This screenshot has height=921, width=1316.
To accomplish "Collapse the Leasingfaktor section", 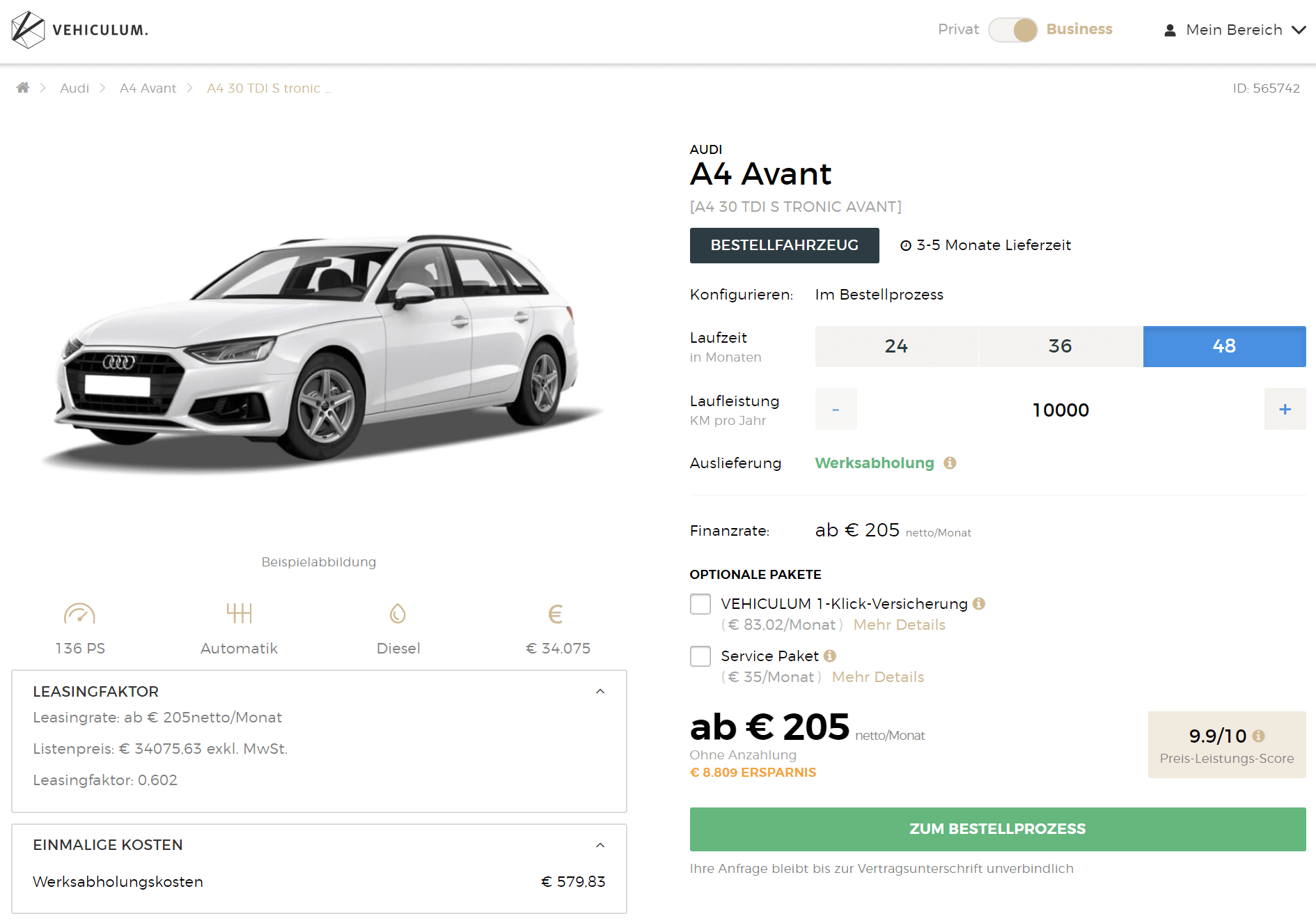I will tap(600, 692).
